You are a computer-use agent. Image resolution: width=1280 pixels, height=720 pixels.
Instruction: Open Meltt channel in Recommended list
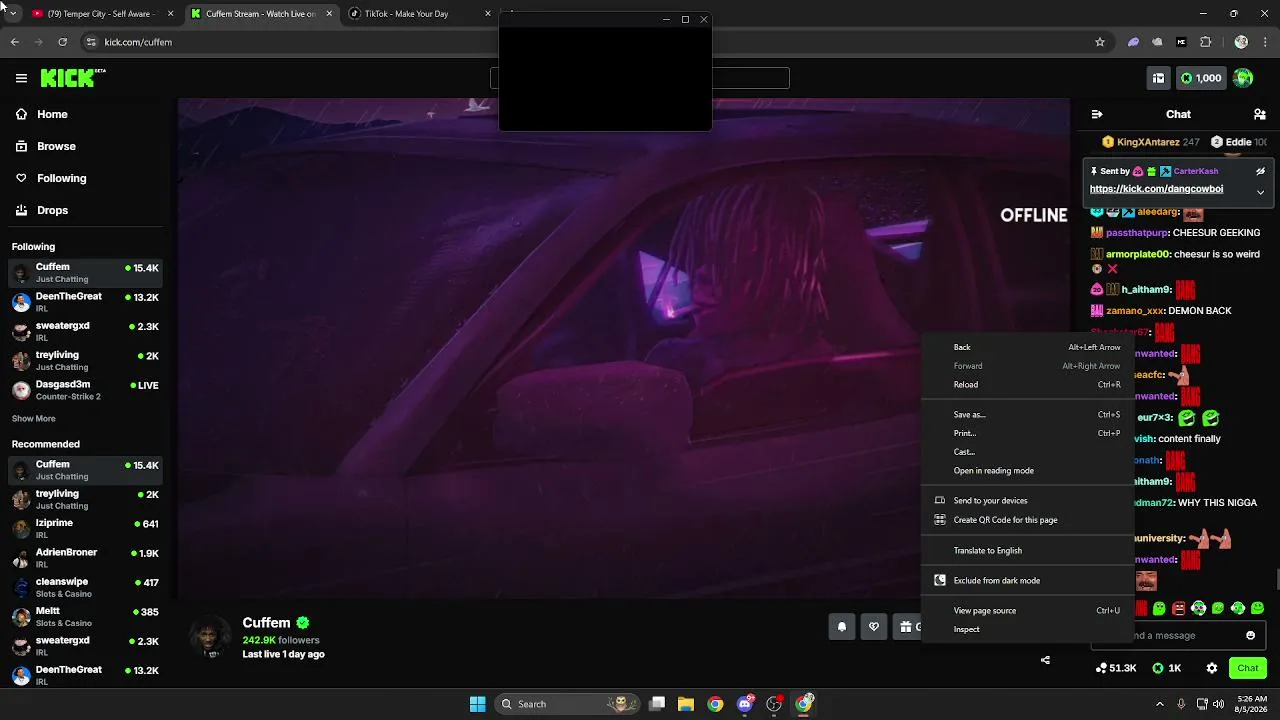pyautogui.click(x=85, y=616)
